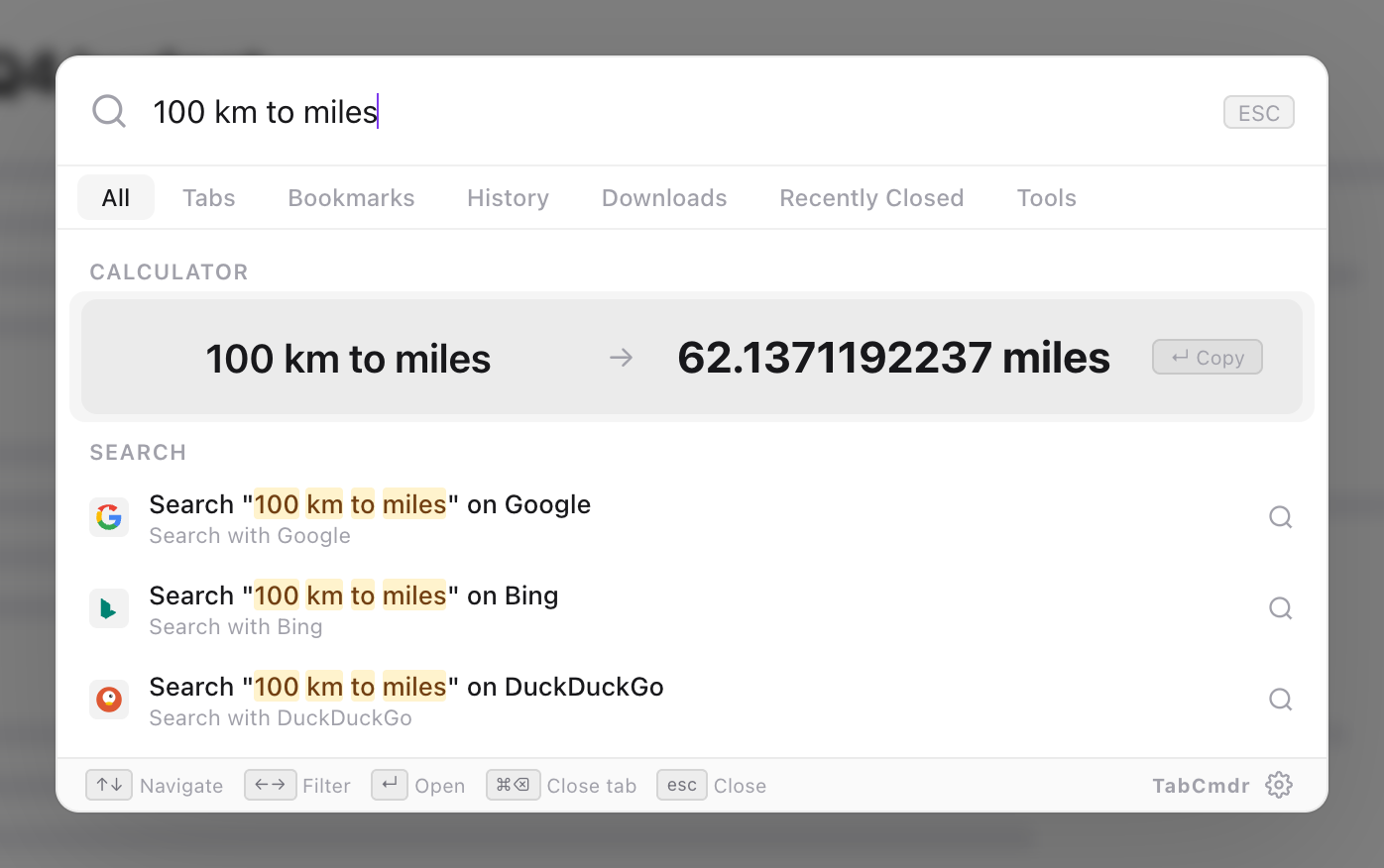The image size is (1384, 868).
Task: Click the magnifying glass search icon
Action: pyautogui.click(x=109, y=112)
